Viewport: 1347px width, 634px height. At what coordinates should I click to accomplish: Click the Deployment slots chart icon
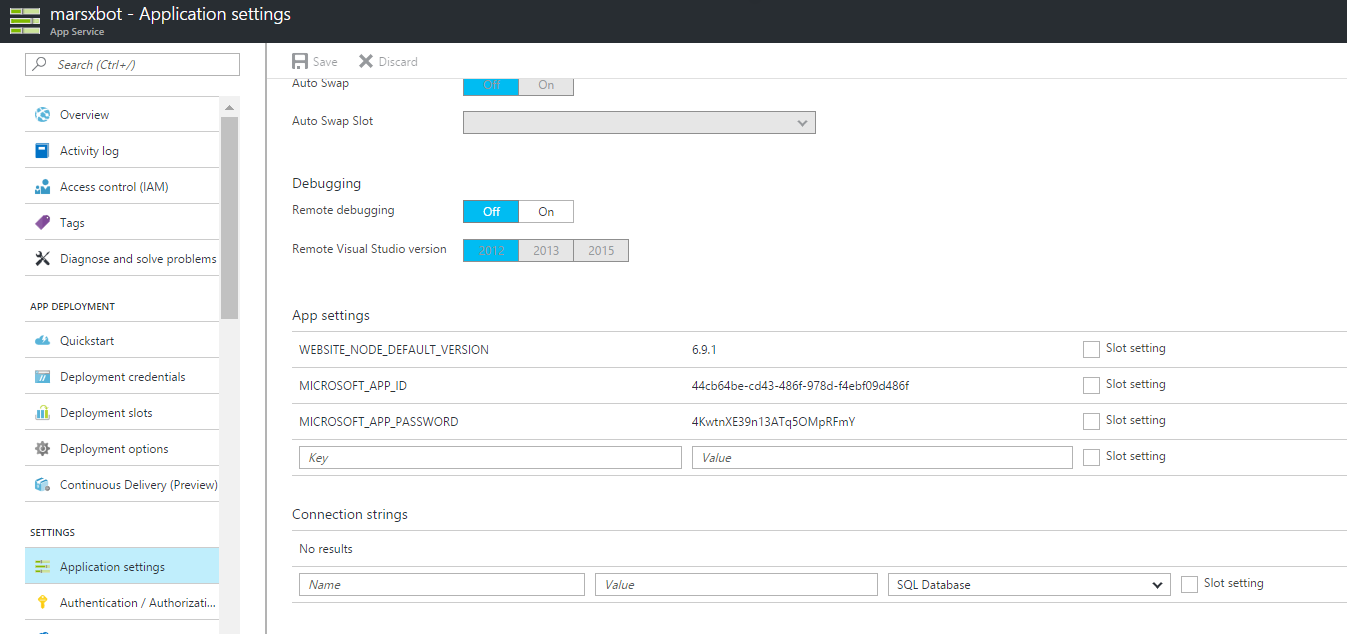coord(42,413)
